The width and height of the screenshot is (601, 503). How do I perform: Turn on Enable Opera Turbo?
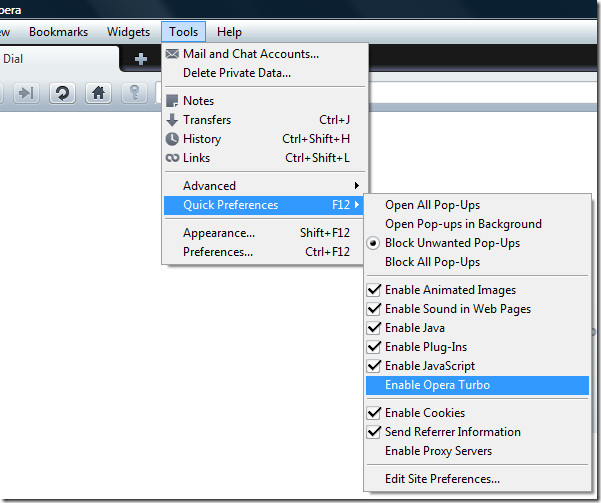[x=437, y=385]
